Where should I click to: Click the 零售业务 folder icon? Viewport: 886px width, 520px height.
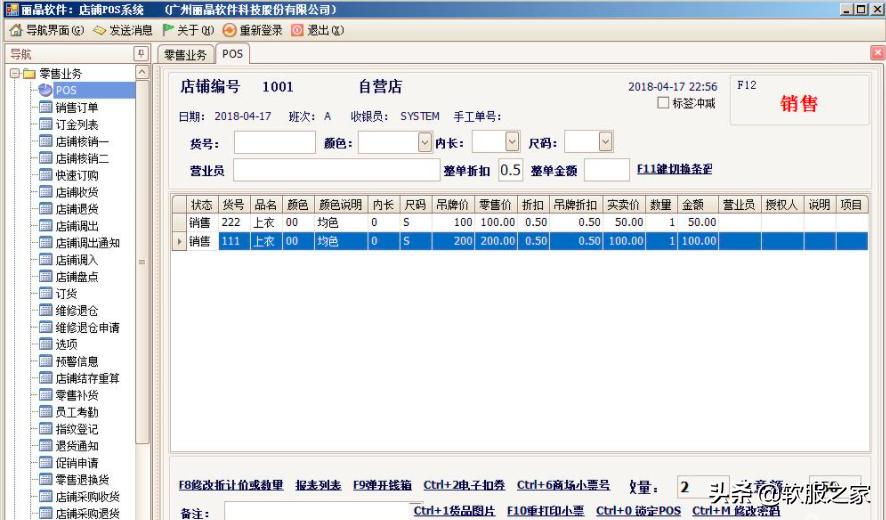[x=29, y=73]
